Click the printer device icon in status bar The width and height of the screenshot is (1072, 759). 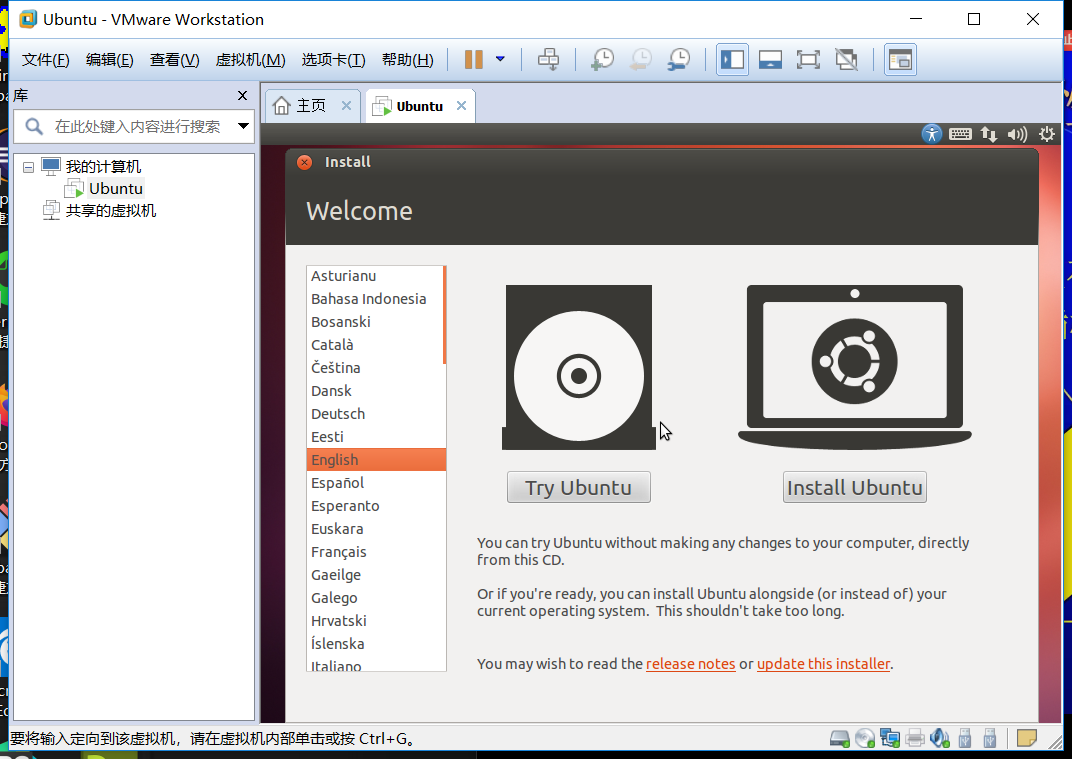pyautogui.click(x=915, y=738)
